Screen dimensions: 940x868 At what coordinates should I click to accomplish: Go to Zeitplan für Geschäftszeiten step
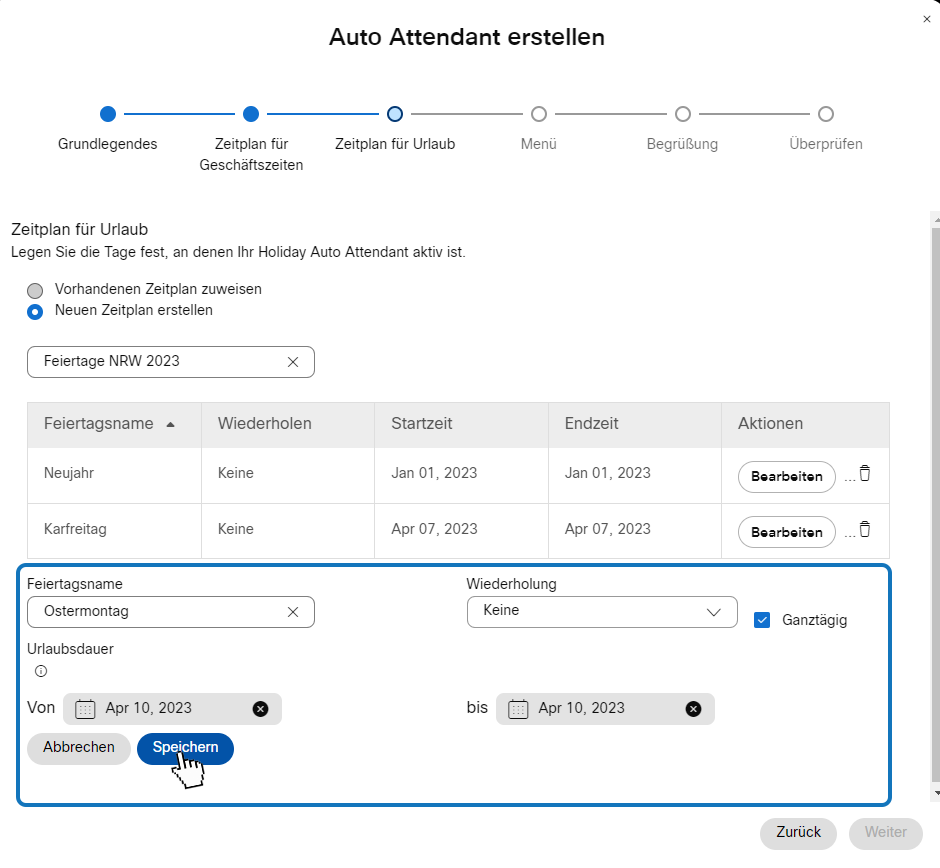coord(251,114)
